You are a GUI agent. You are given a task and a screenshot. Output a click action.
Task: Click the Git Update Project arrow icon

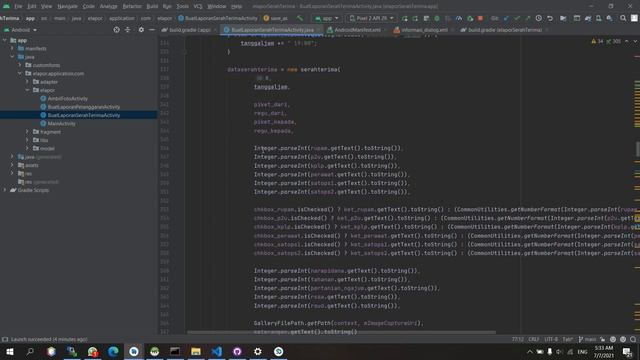[x=506, y=18]
